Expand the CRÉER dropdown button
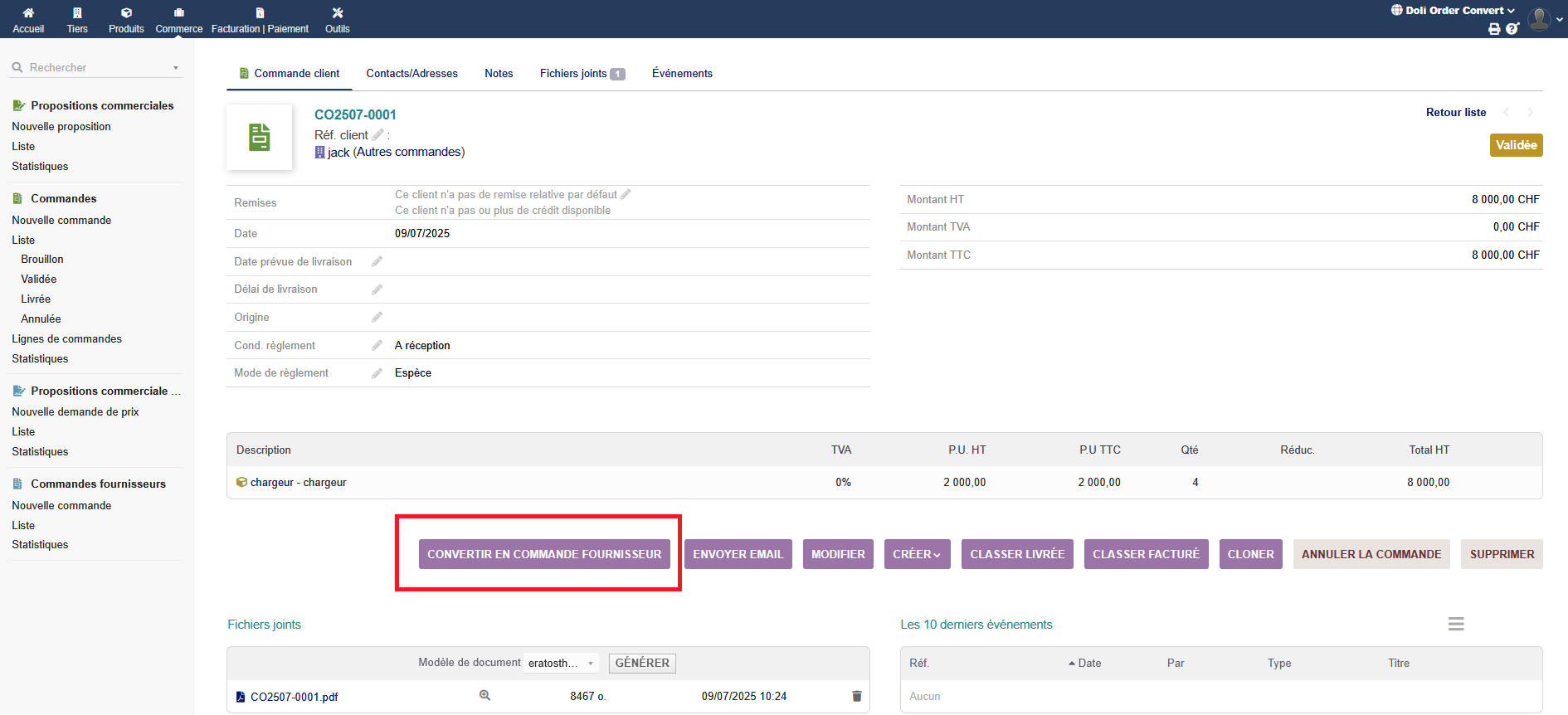The width and height of the screenshot is (1568, 715). (x=917, y=554)
